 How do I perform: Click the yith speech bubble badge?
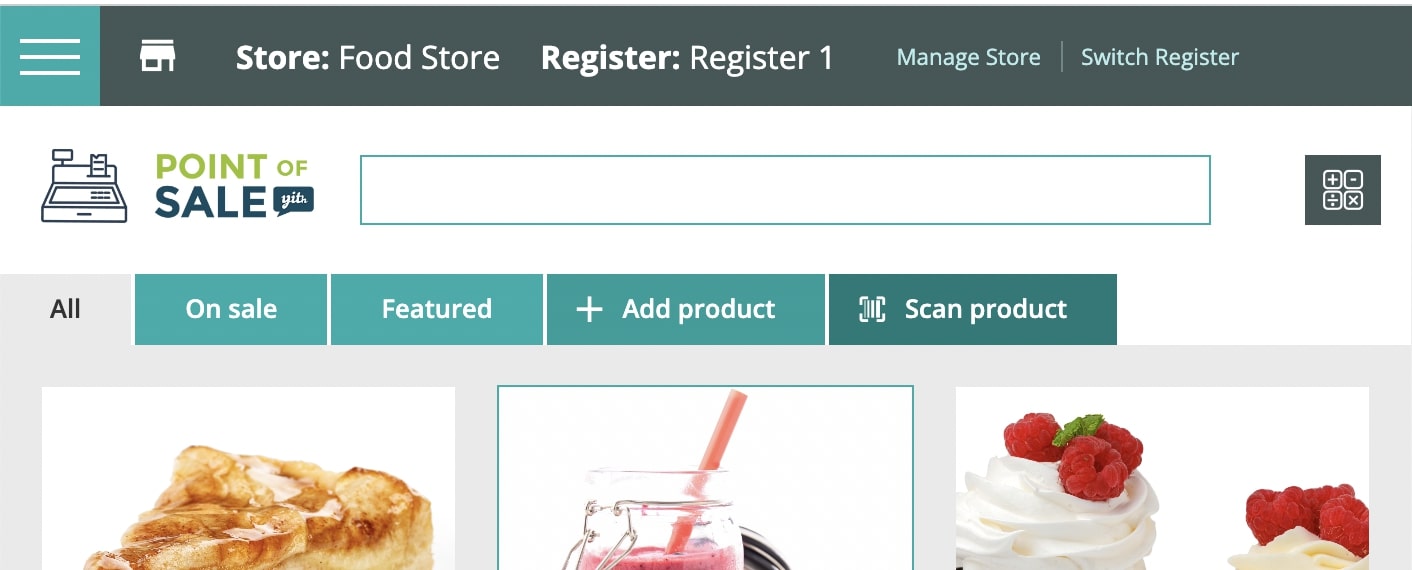tap(294, 201)
